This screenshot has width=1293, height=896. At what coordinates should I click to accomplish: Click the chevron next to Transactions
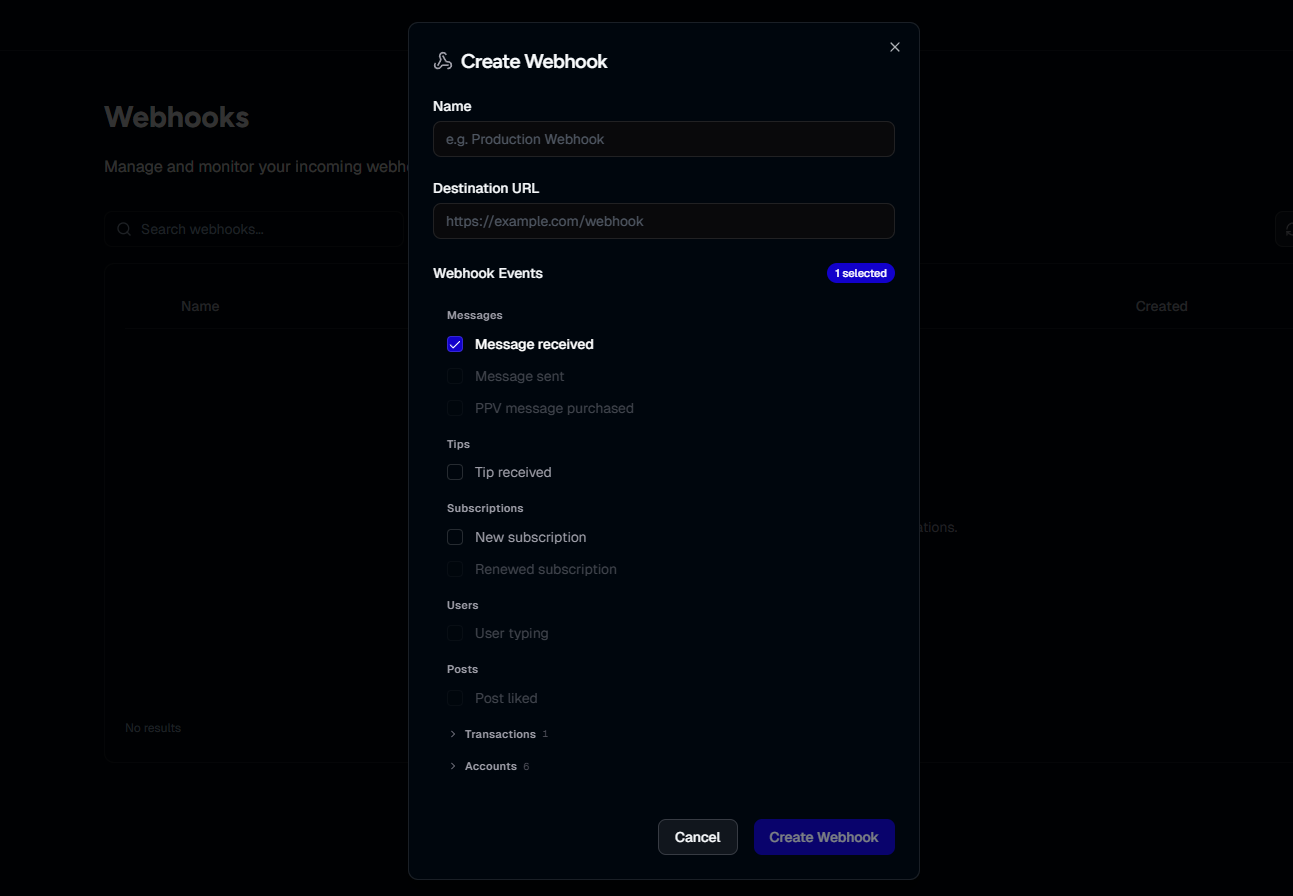pyautogui.click(x=452, y=734)
